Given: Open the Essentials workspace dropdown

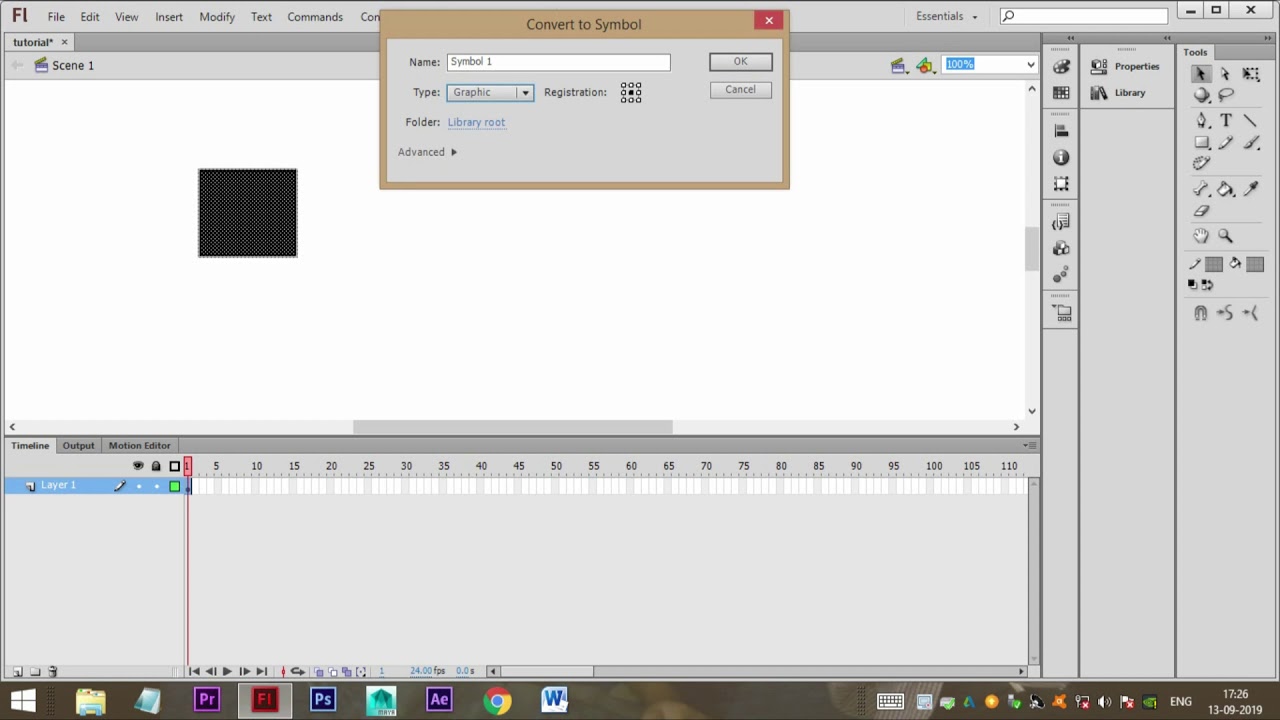Looking at the screenshot, I should click(946, 16).
